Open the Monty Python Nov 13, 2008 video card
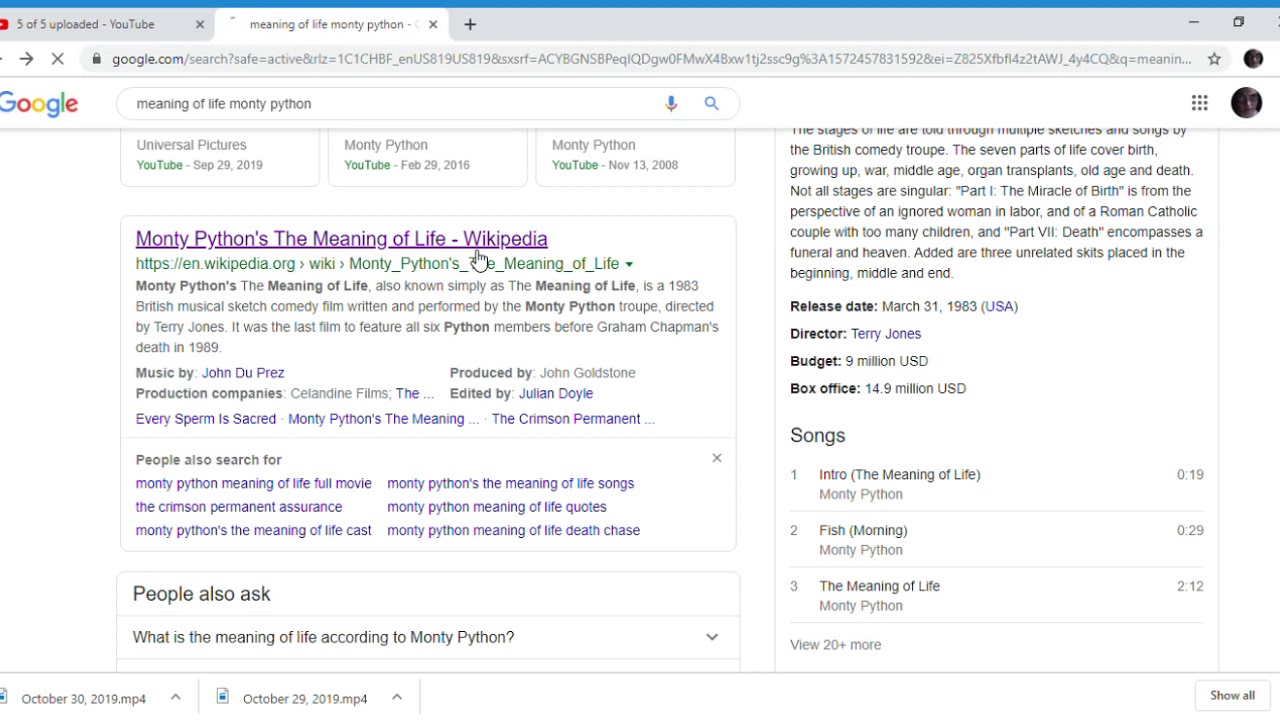Image resolution: width=1280 pixels, height=720 pixels. [x=636, y=158]
